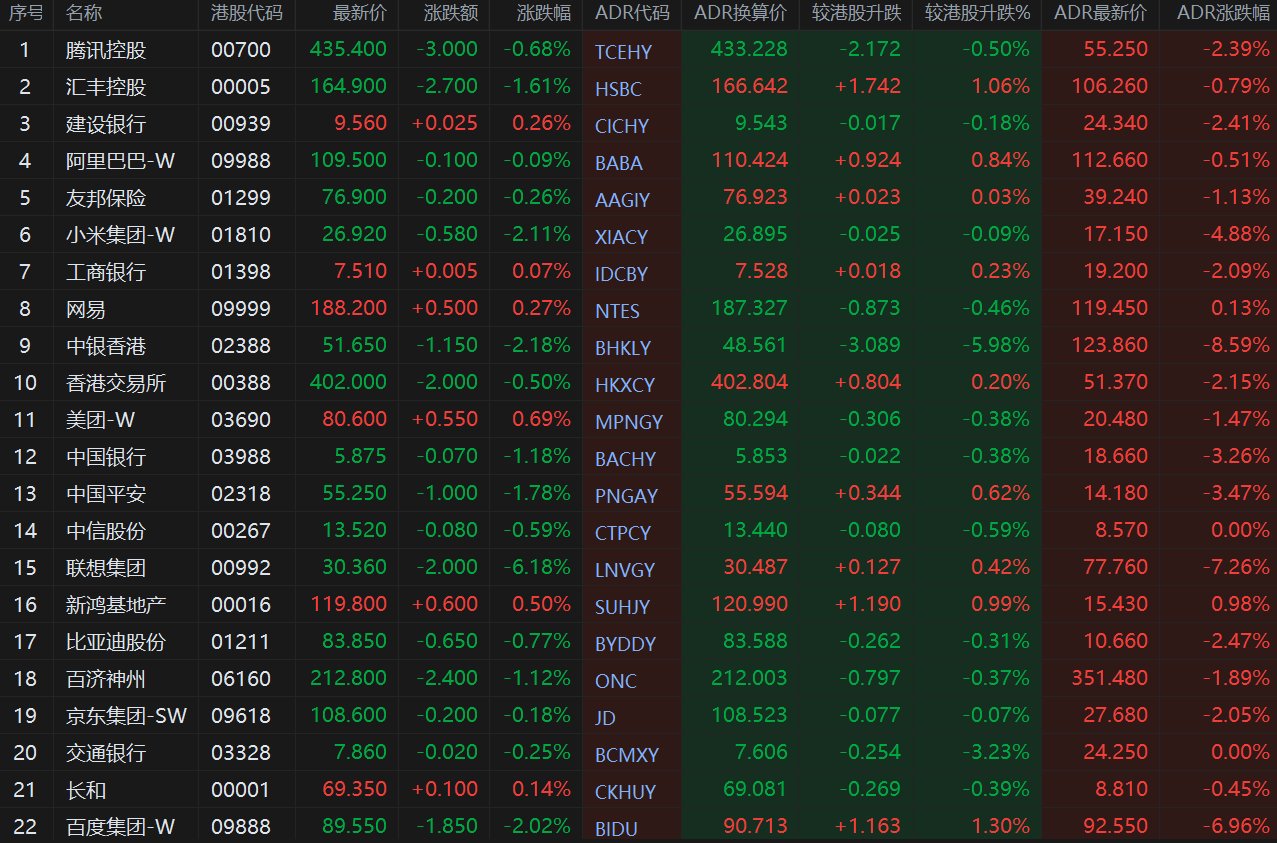Click ADR latest price 351.480
This screenshot has width=1277, height=843.
(1110, 679)
